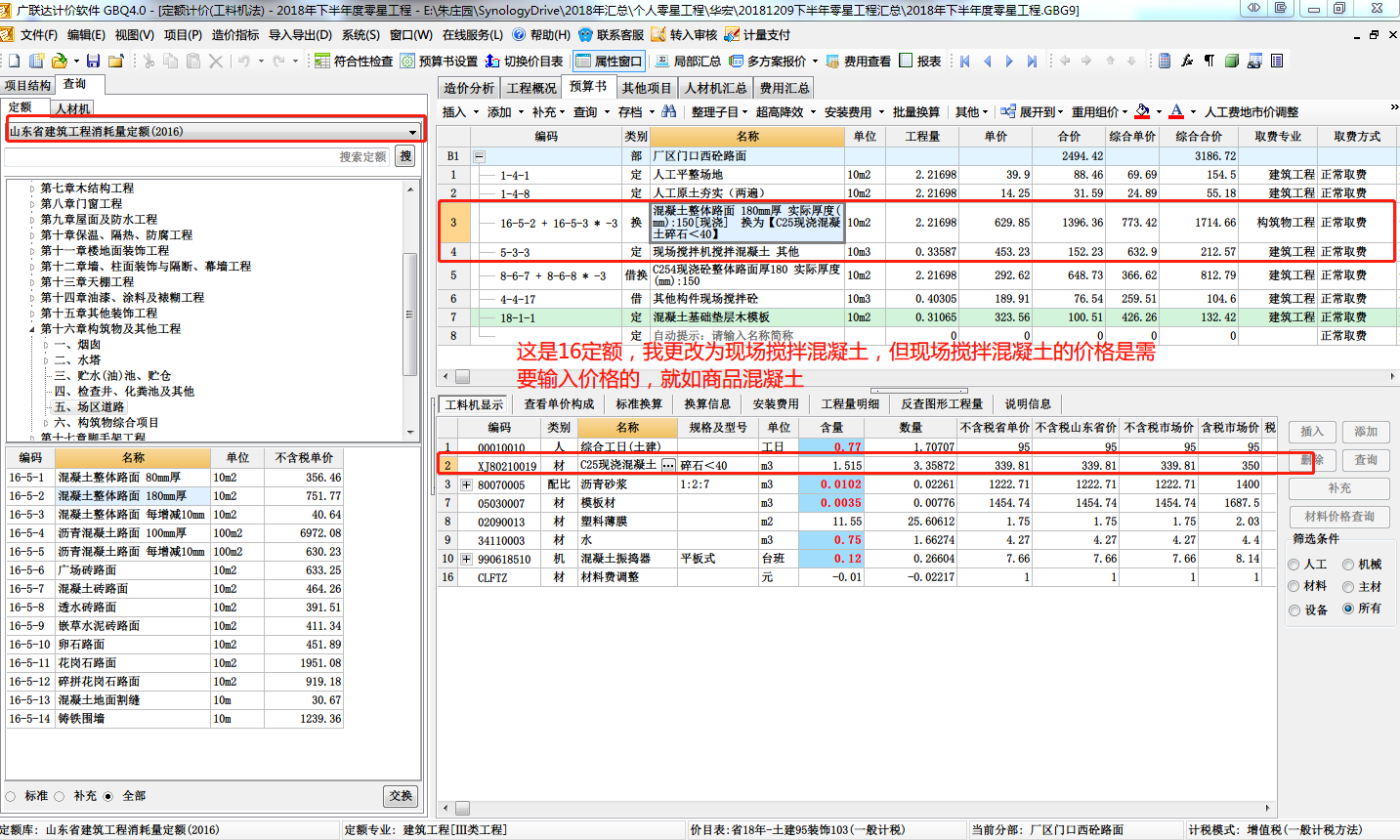Collapse the B1 section row minus box
1400x840 pixels.
(479, 156)
